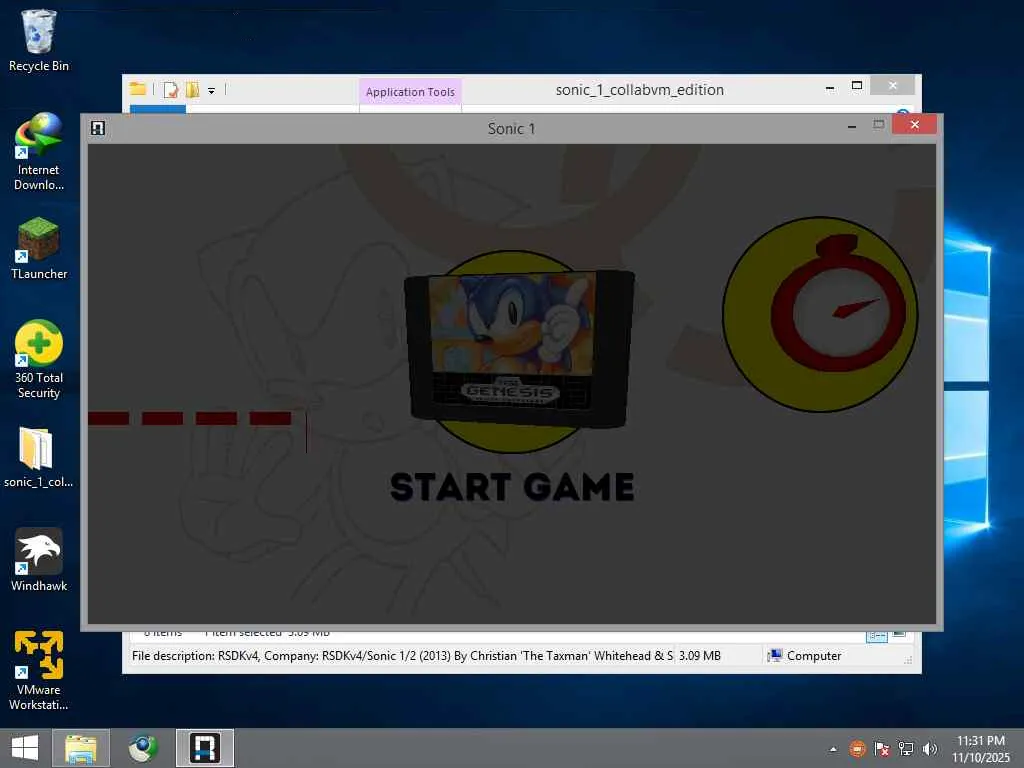Viewport: 1024px width, 768px height.
Task: Close the sonic_1_collabvm_edition Explorer window
Action: point(893,86)
